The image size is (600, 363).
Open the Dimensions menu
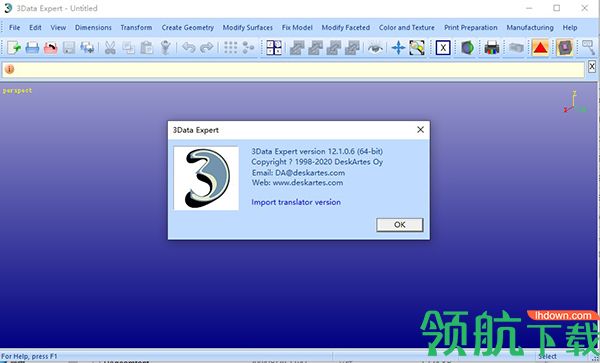click(93, 28)
